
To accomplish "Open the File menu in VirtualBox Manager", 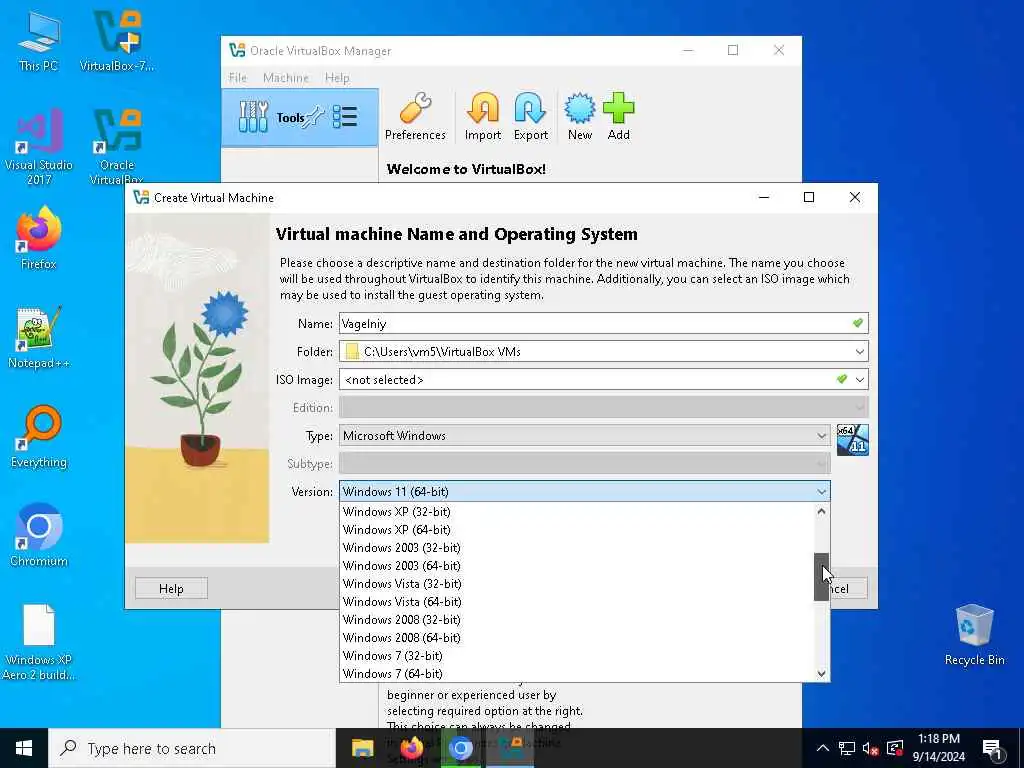I will click(x=238, y=78).
